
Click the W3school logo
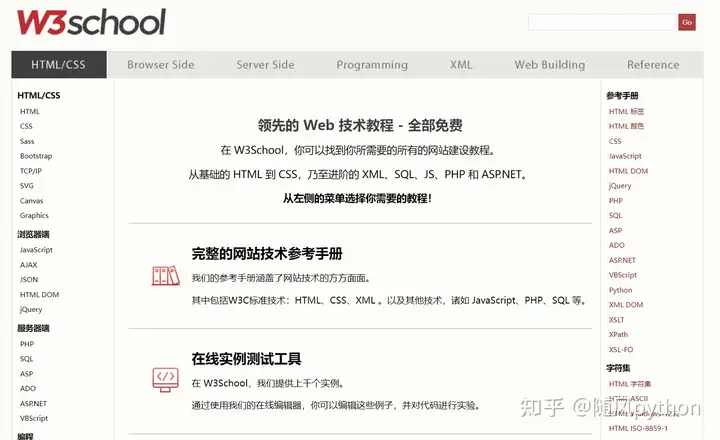[x=91, y=22]
